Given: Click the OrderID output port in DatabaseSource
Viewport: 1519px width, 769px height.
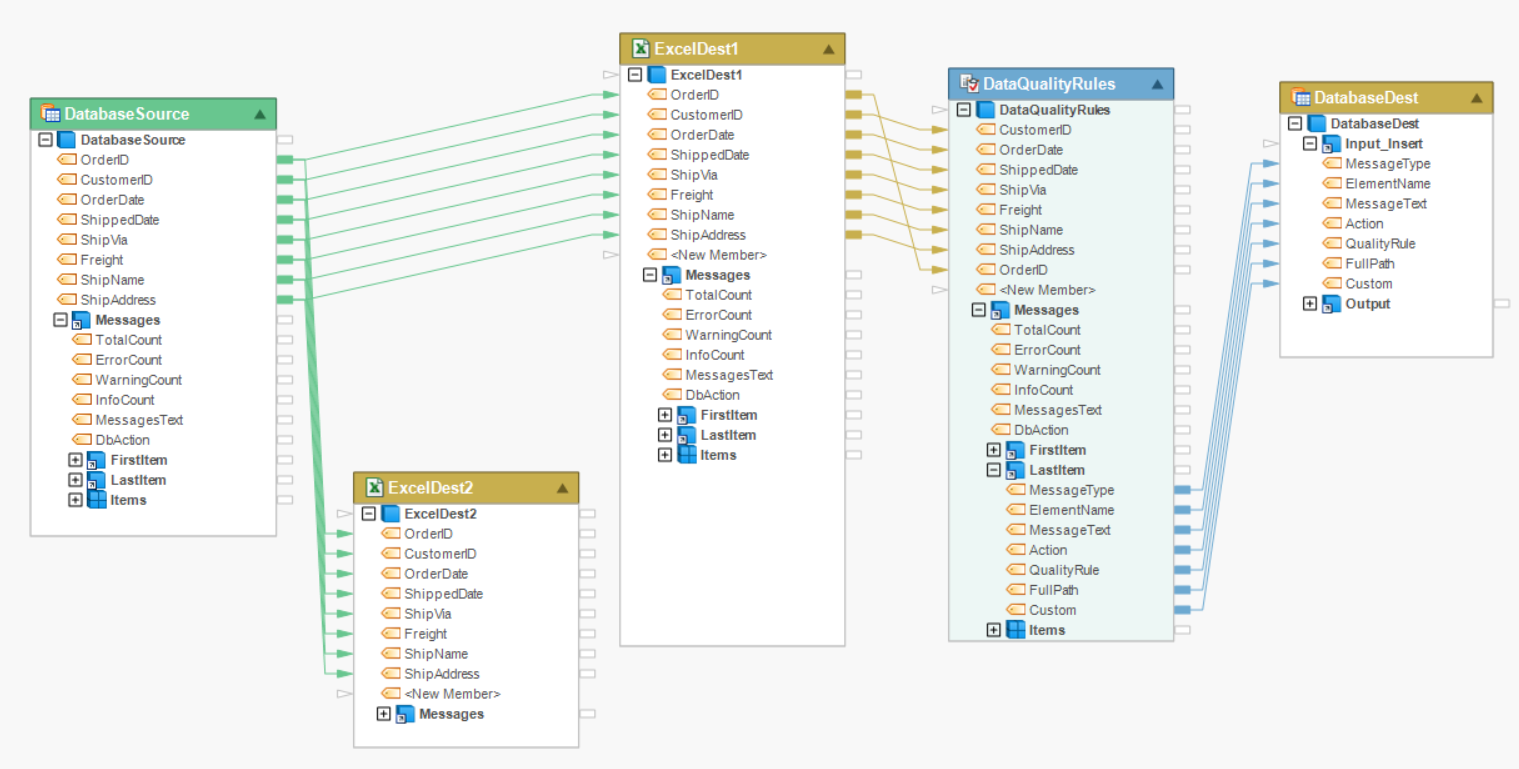Looking at the screenshot, I should (x=284, y=160).
